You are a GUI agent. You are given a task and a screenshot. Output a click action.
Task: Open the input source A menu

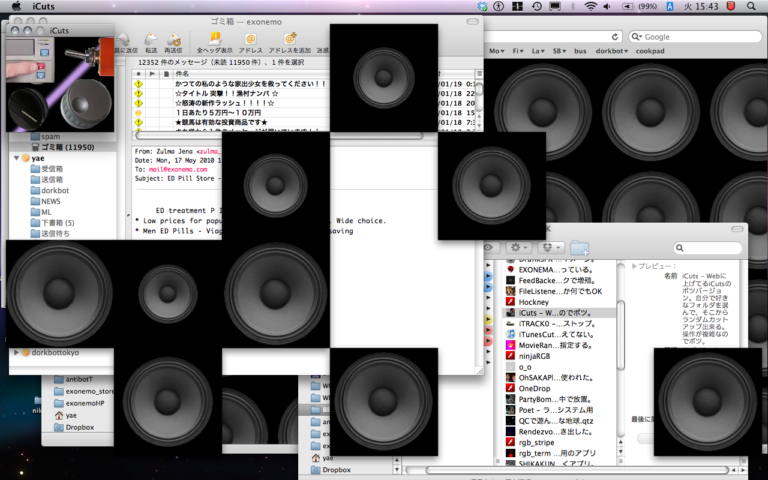(x=670, y=6)
